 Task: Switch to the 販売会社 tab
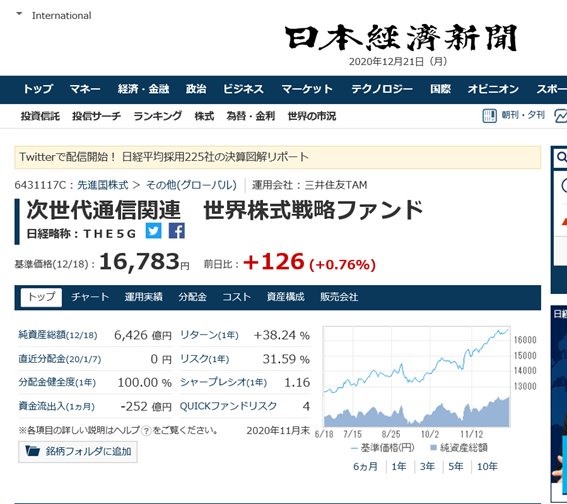tap(339, 297)
